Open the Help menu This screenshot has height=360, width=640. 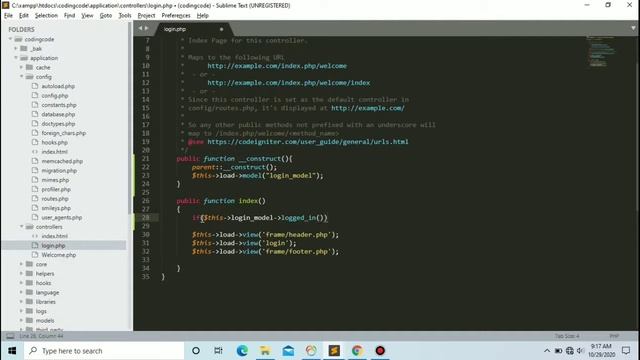[x=202, y=16]
